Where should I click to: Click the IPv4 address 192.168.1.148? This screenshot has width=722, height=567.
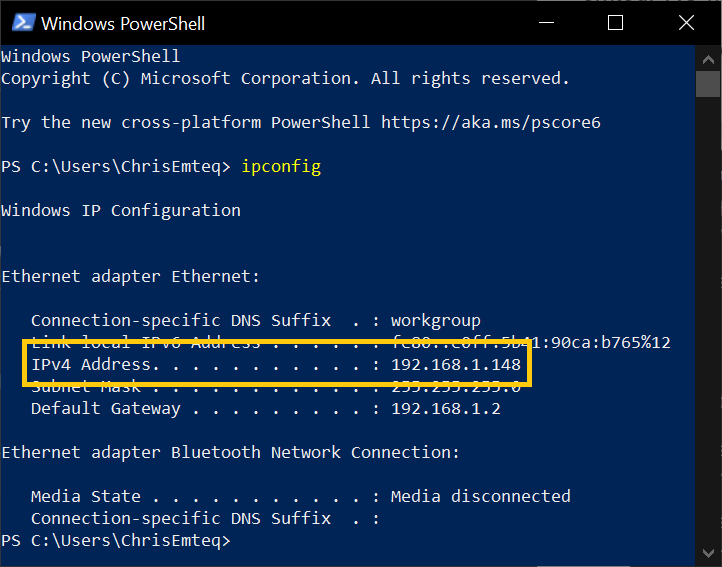(456, 365)
